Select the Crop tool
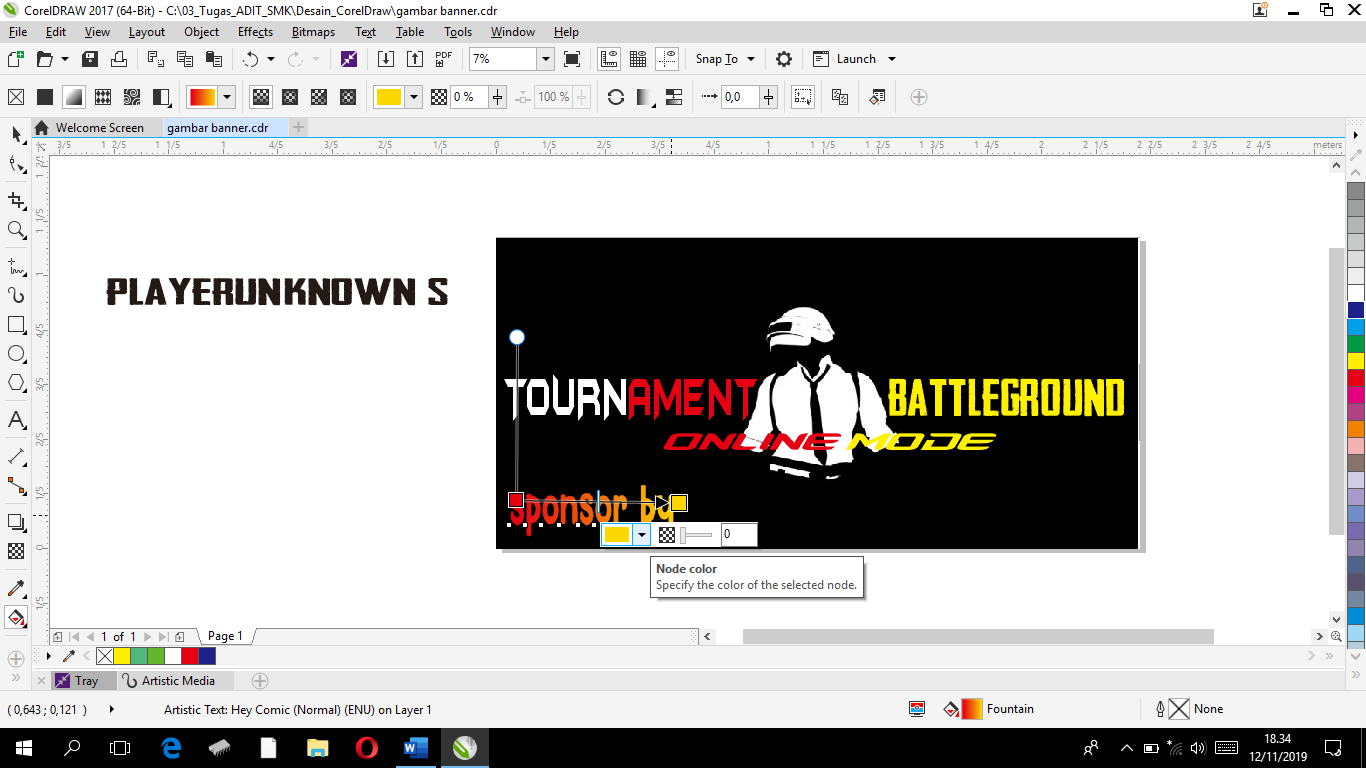The image size is (1366, 768). (16, 200)
